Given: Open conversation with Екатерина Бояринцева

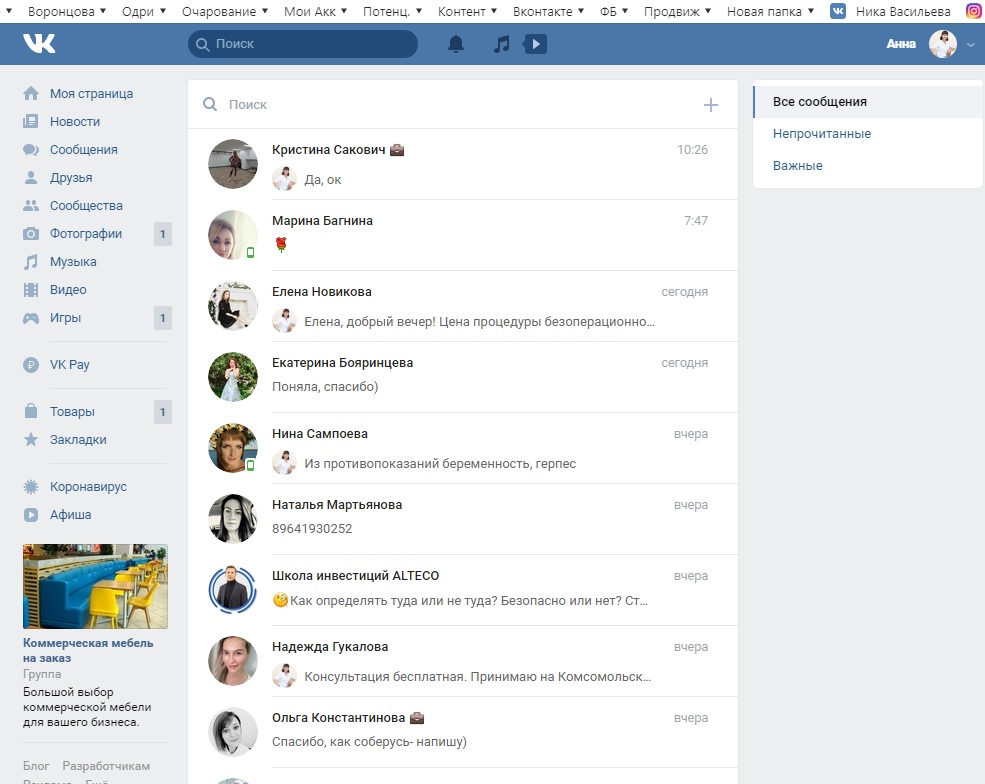Looking at the screenshot, I should pyautogui.click(x=463, y=377).
